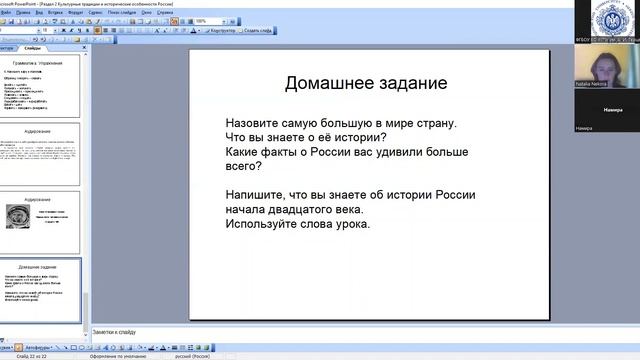This screenshot has width=640, height=360.
Task: Click the Заметки к слайду notes field
Action: 365,333
